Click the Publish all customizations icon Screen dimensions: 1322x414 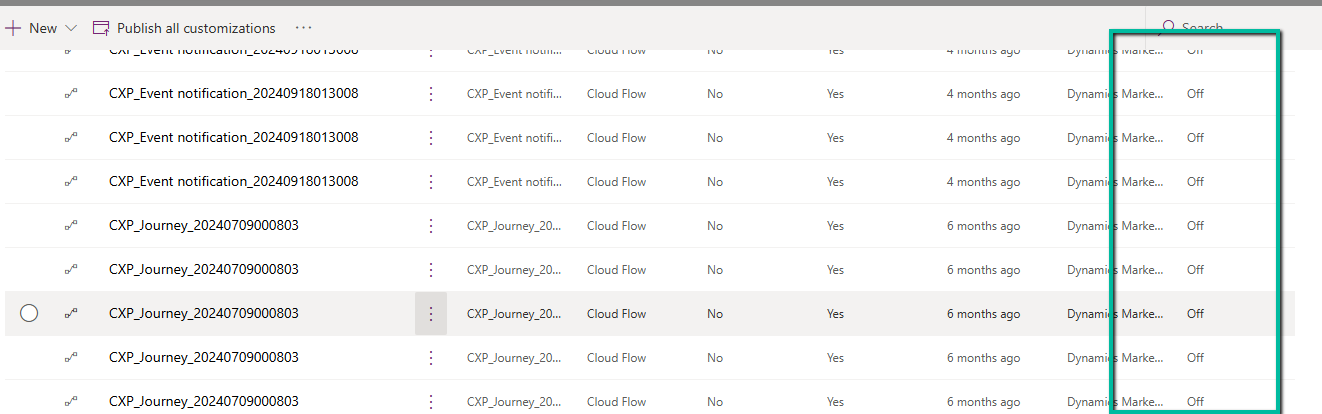(x=101, y=28)
